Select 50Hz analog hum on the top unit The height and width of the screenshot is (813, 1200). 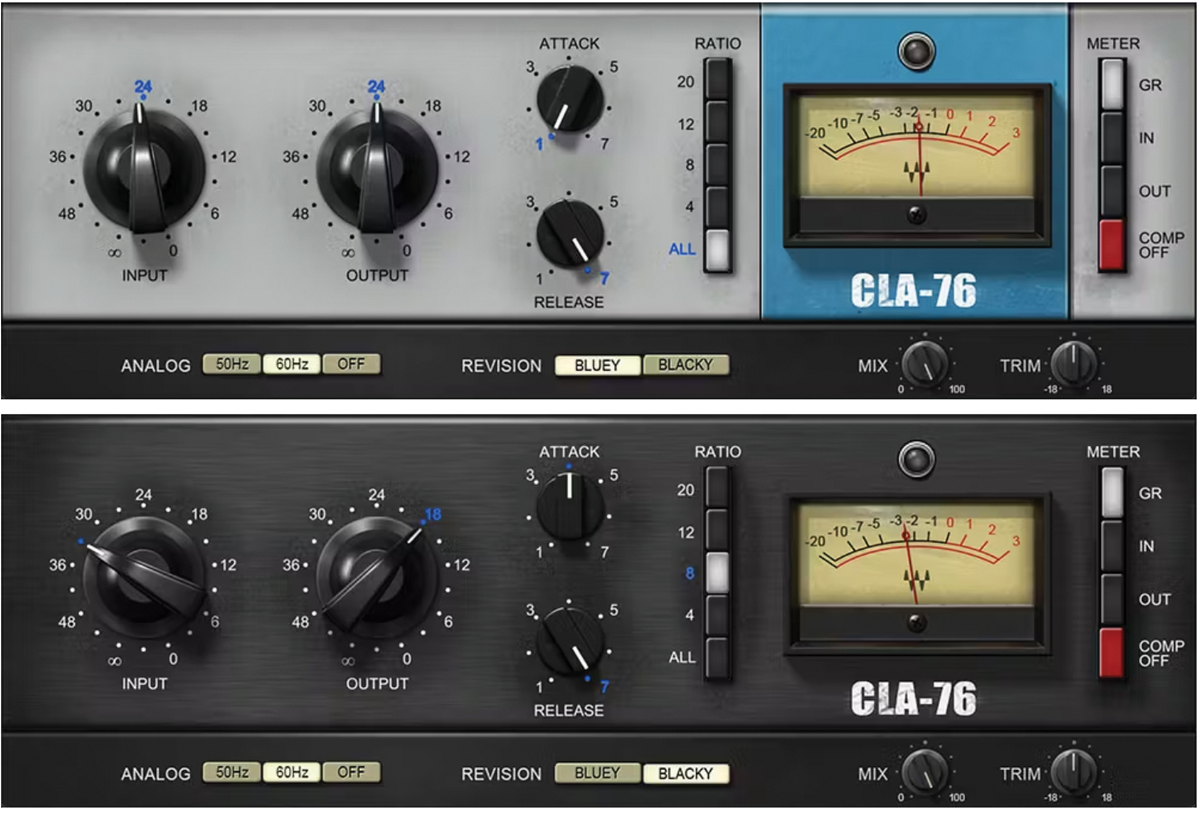234,364
